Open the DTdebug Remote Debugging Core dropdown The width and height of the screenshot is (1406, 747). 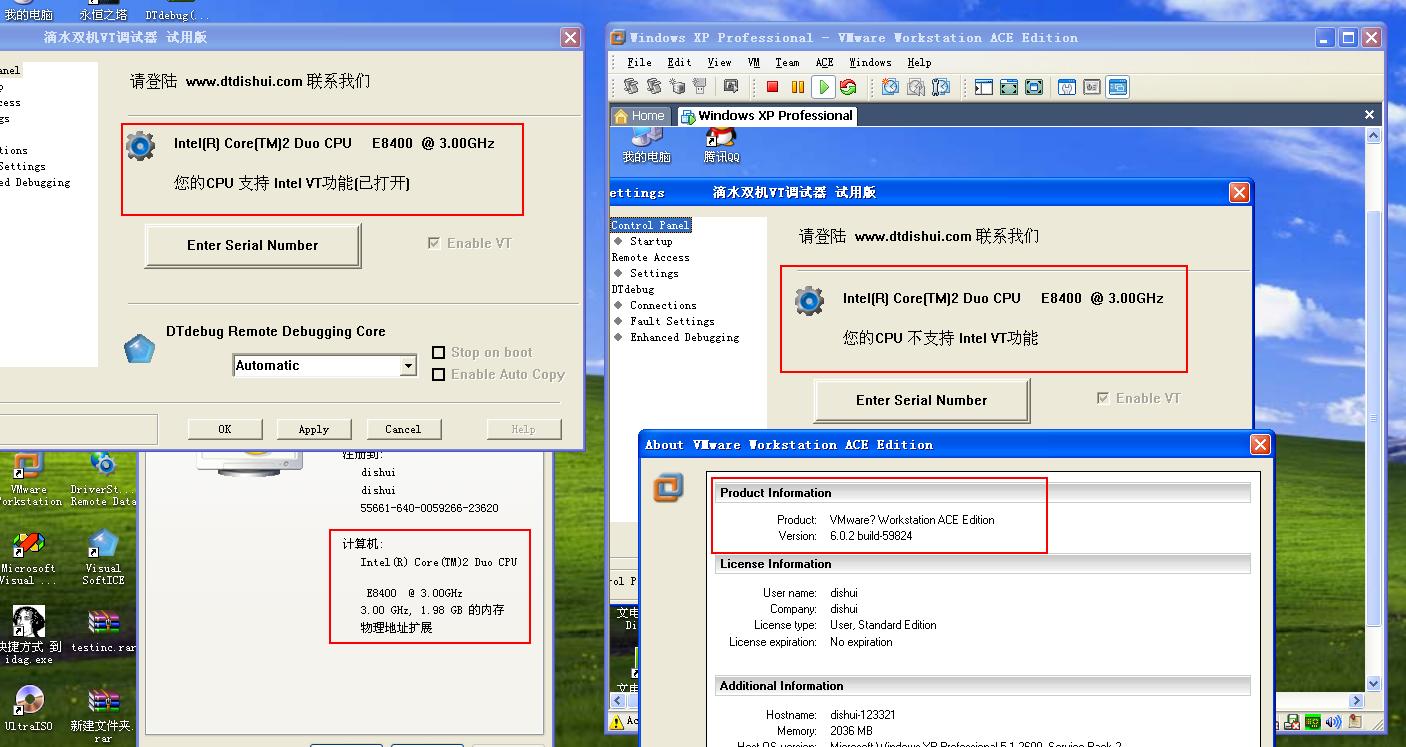408,366
